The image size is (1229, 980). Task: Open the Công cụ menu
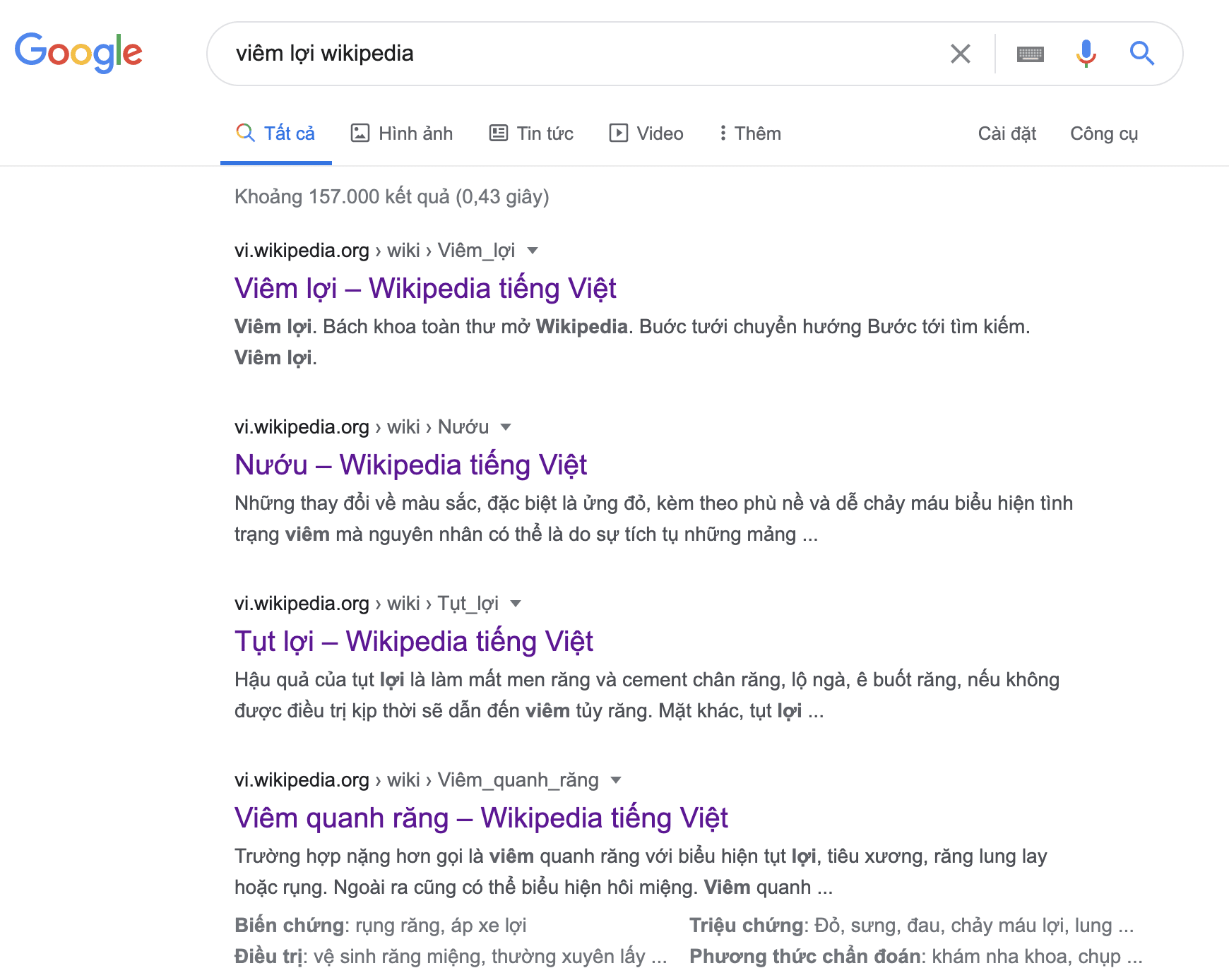tap(1105, 133)
